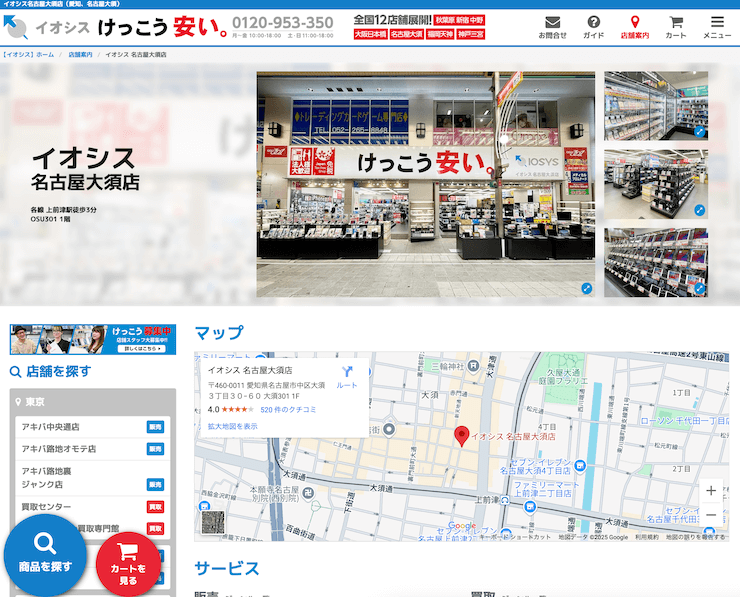Click the 神戸三宮 store tag

(x=471, y=34)
